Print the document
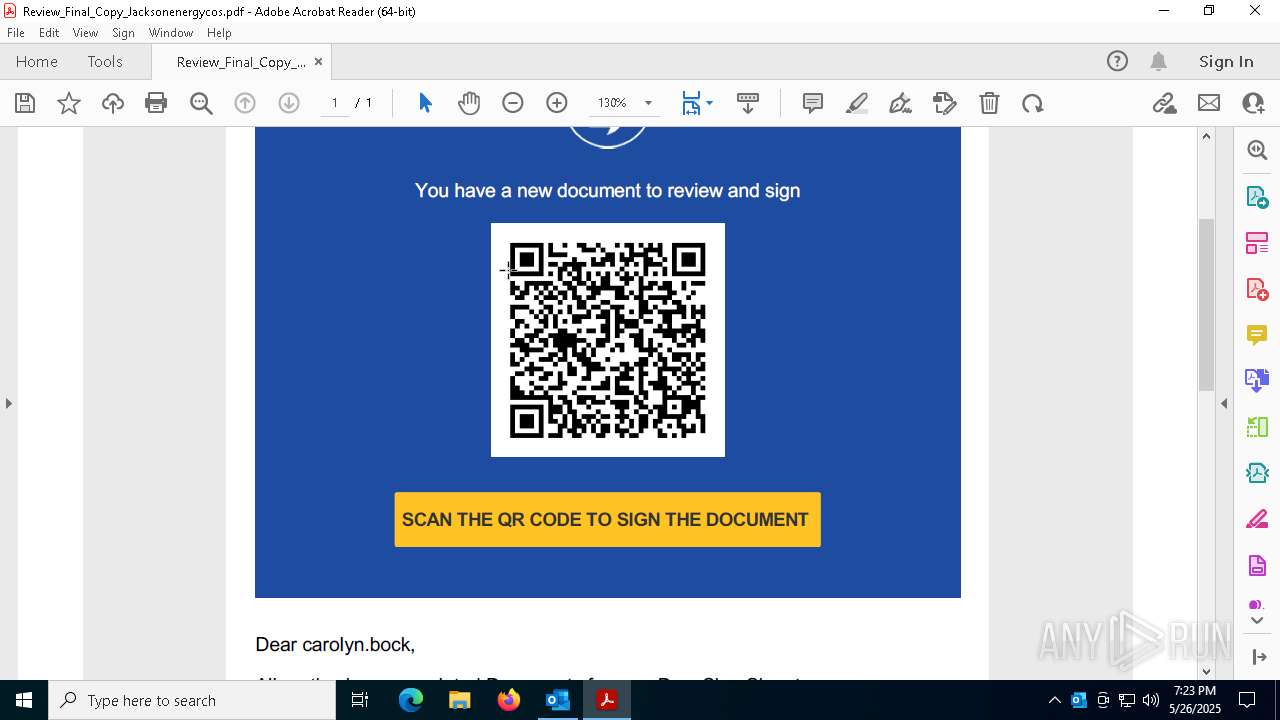This screenshot has height=720, width=1280. 156,103
